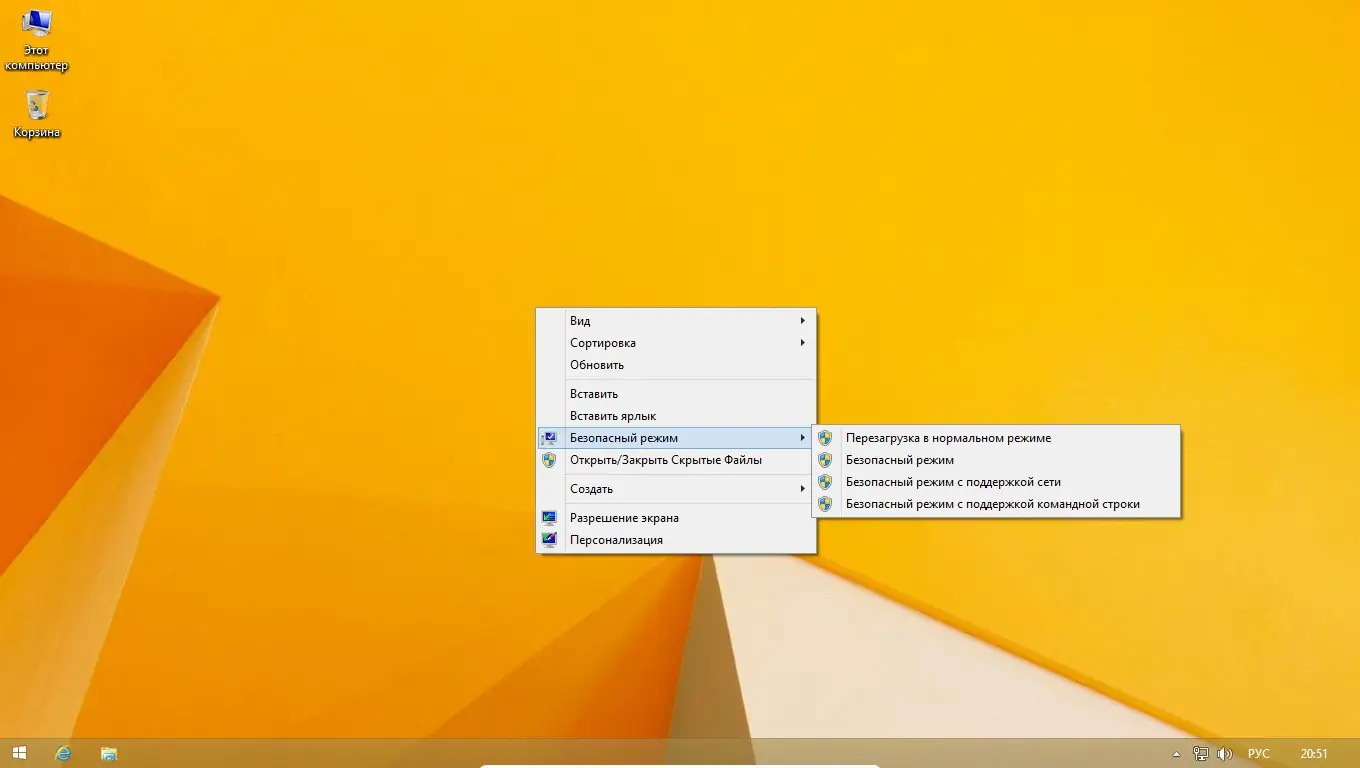Click the 20:51 taskbar clock
The height and width of the screenshot is (768, 1360).
pos(1314,754)
